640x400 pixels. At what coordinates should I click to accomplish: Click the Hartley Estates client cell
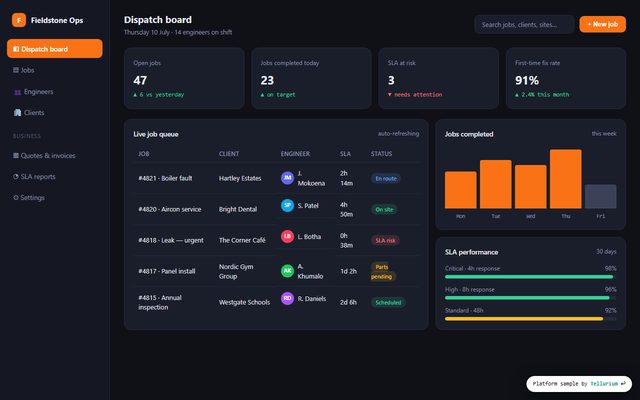point(240,178)
